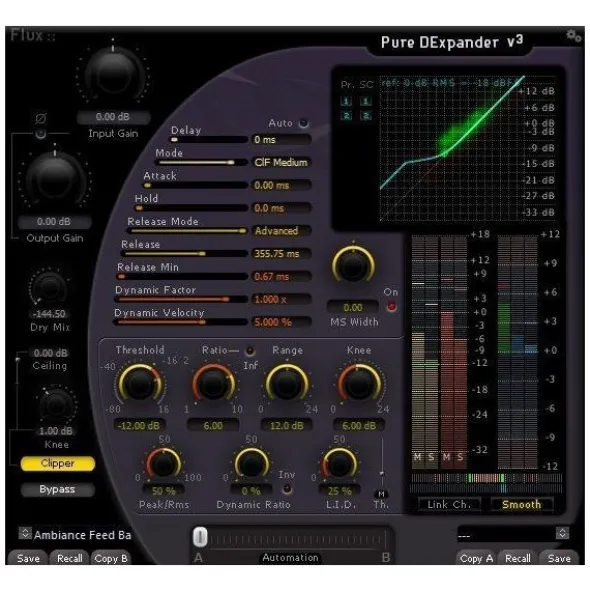590x591 pixels.
Task: Adjust the Release slider
Action: 184,254
